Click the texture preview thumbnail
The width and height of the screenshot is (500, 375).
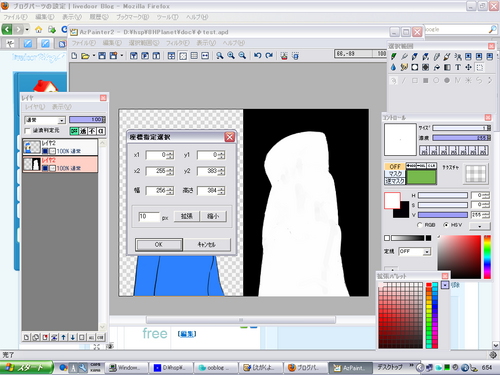pyautogui.click(x=476, y=174)
